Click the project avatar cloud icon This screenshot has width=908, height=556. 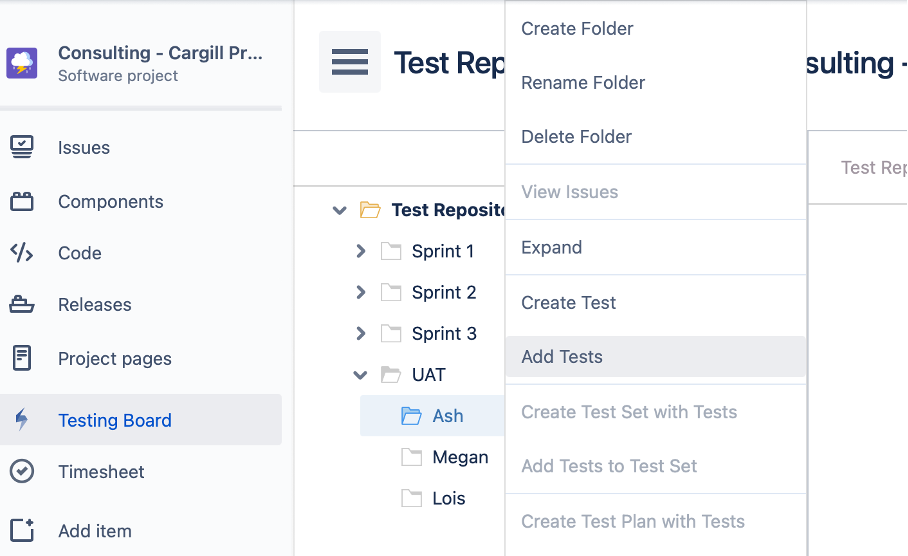coord(22,63)
